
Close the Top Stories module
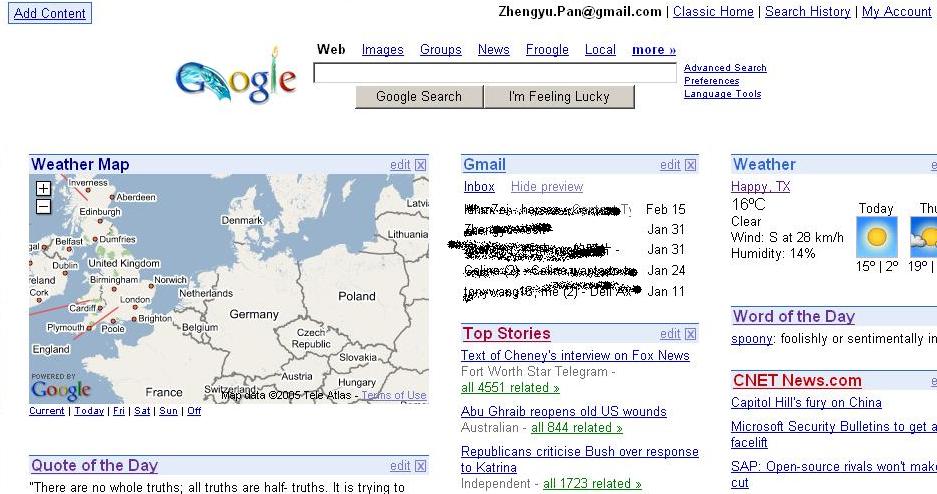(x=691, y=335)
